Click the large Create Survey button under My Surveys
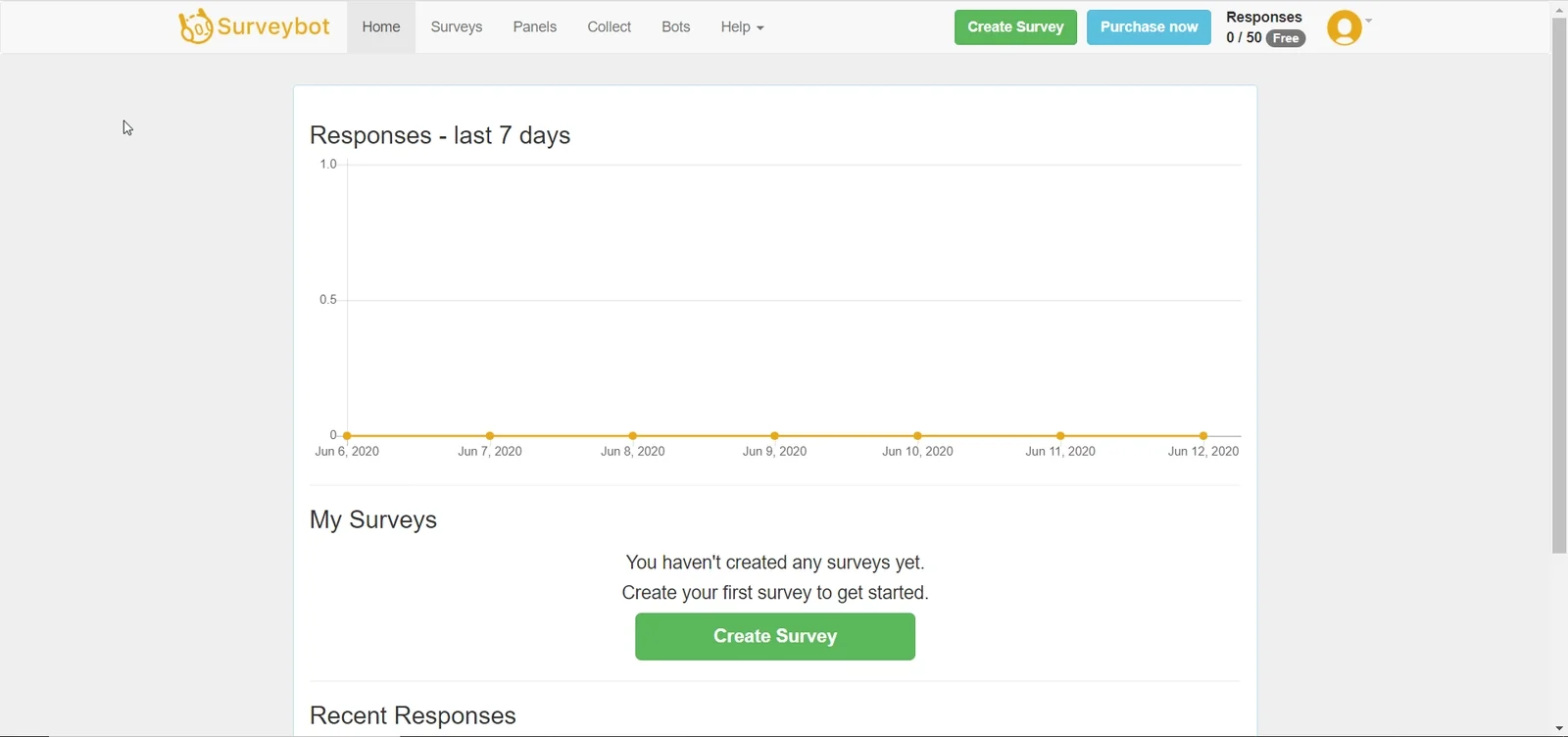The width and height of the screenshot is (1568, 737). coord(775,636)
